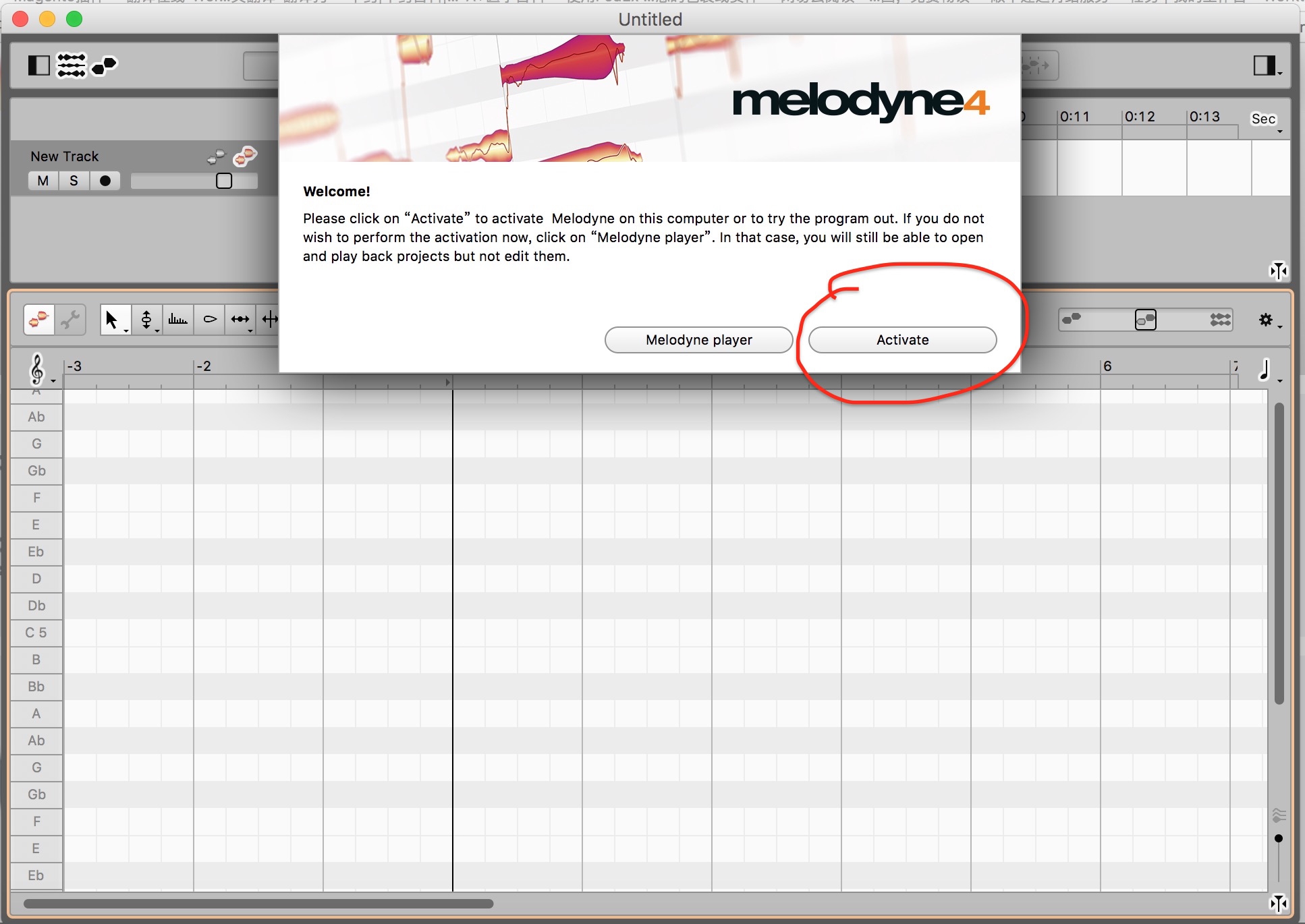The image size is (1305, 924).
Task: Click the D pitch label
Action: 36,579
